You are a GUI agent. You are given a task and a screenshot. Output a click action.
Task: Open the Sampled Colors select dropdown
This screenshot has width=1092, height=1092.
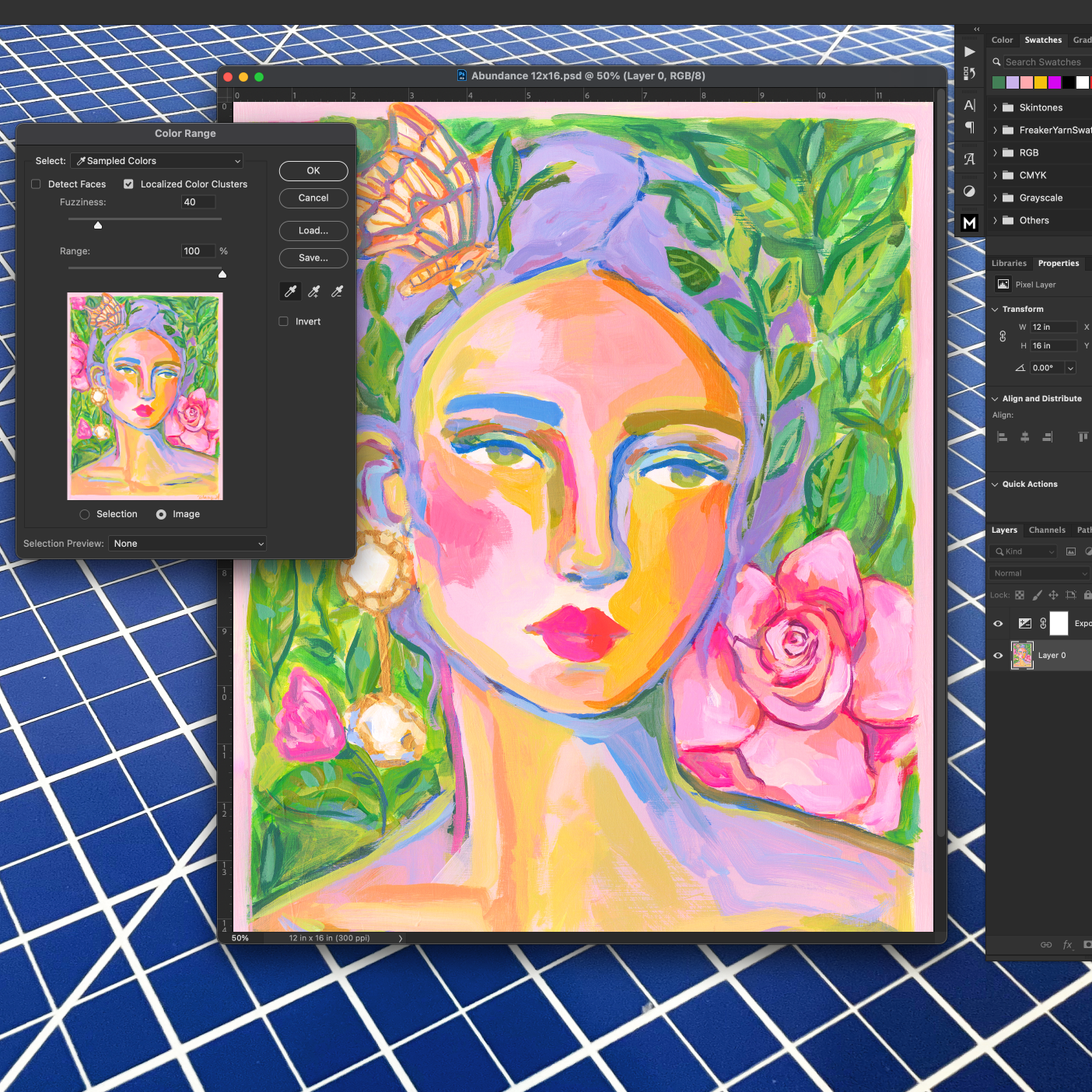tap(157, 161)
